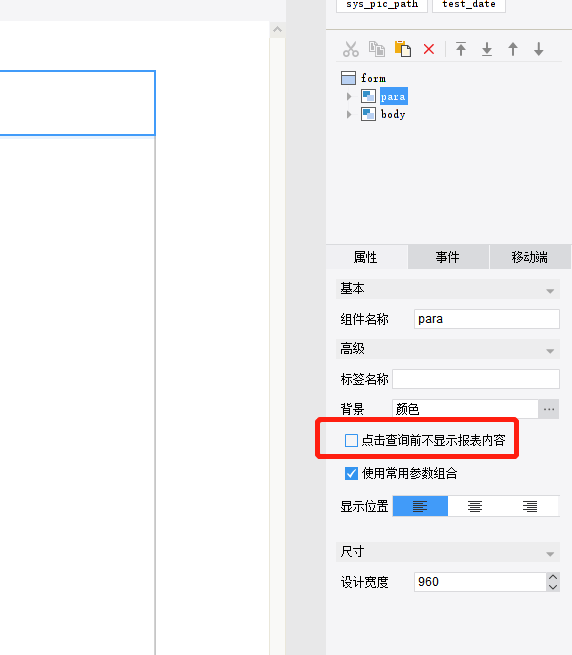Move component to bottom with down-bar icon
The height and width of the screenshot is (655, 572).
click(x=487, y=49)
